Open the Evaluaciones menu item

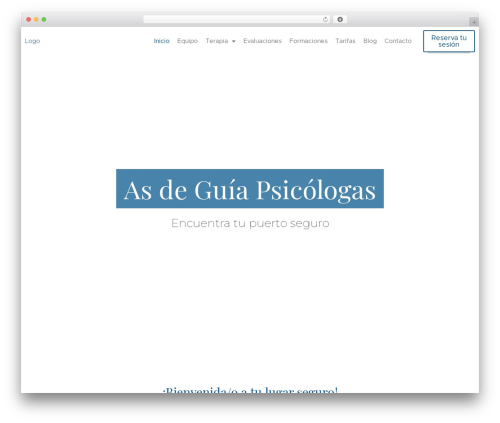(262, 41)
